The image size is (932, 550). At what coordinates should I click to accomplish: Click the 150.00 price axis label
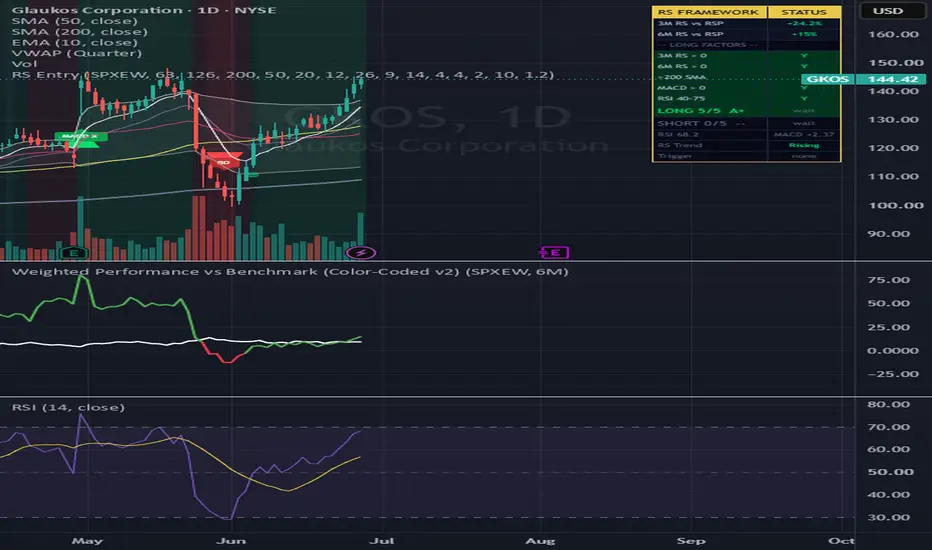(896, 62)
